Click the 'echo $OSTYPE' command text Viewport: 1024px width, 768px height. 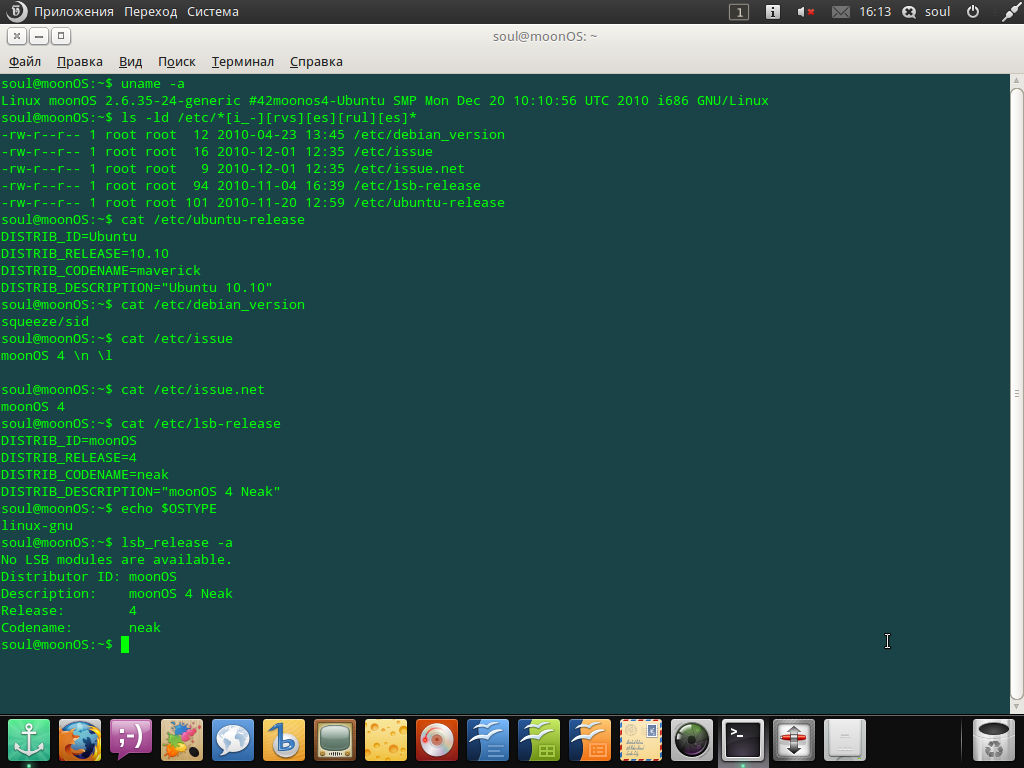(168, 508)
